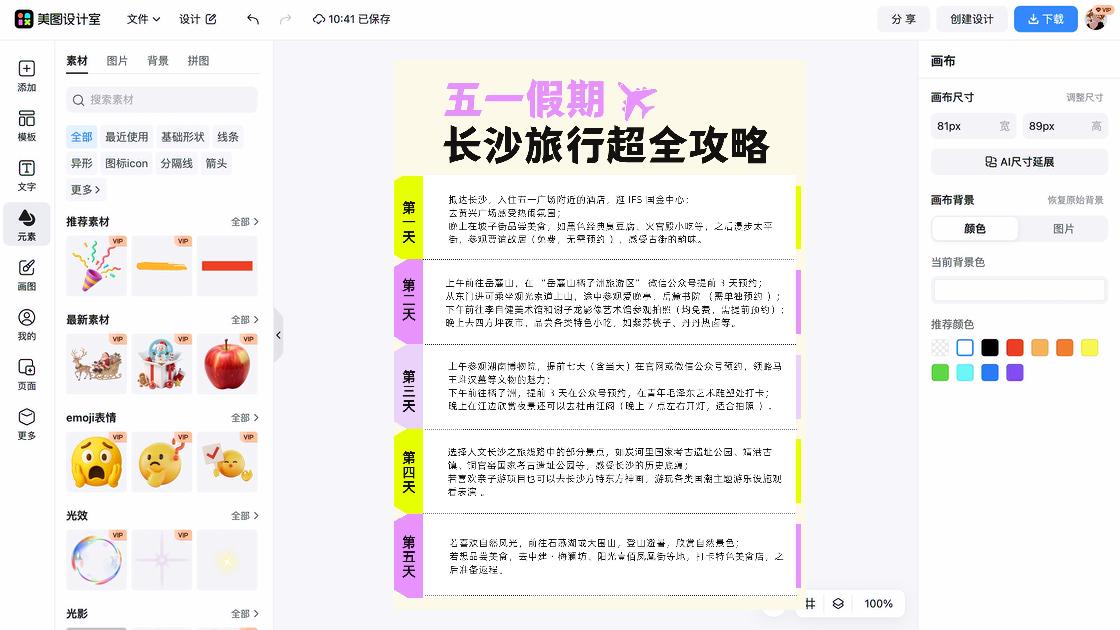Select the 图片 canvas background option
Screen dimensions: 1120x630
click(x=1063, y=229)
